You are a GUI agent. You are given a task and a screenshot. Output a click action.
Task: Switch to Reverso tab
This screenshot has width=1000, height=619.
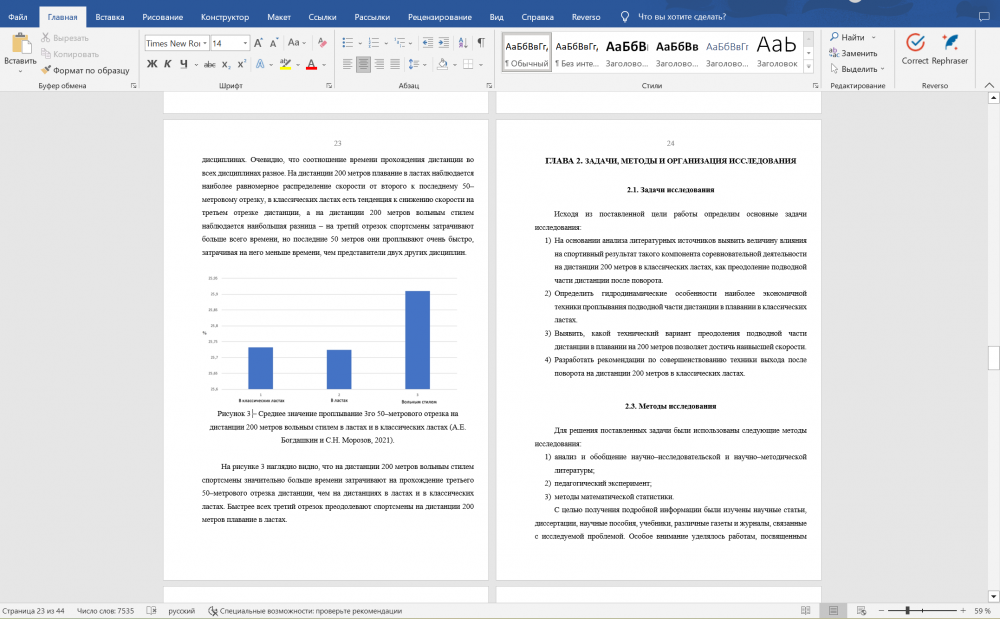coord(585,17)
